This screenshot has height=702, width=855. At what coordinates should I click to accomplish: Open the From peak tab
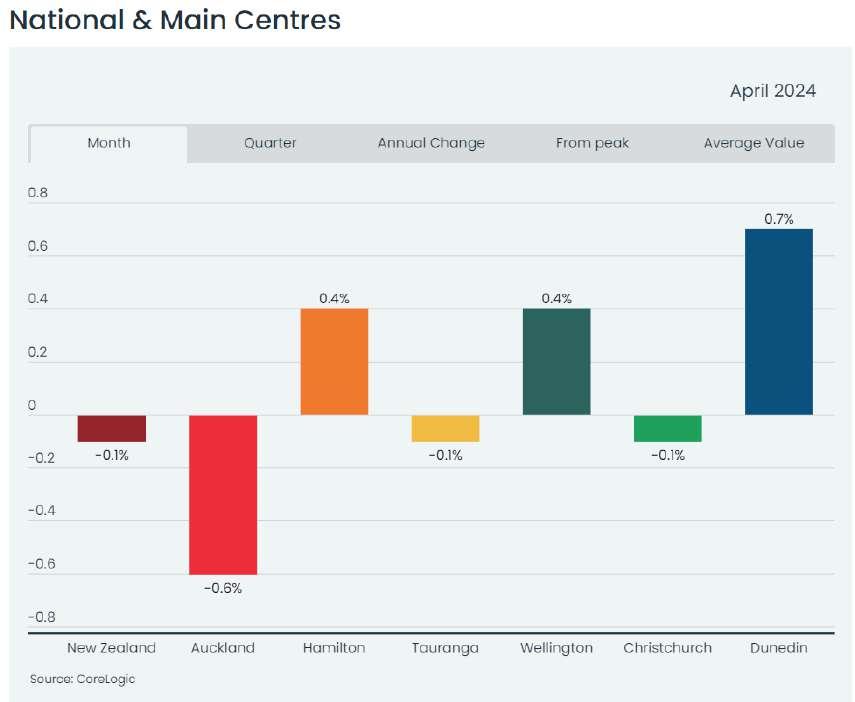pyautogui.click(x=592, y=143)
